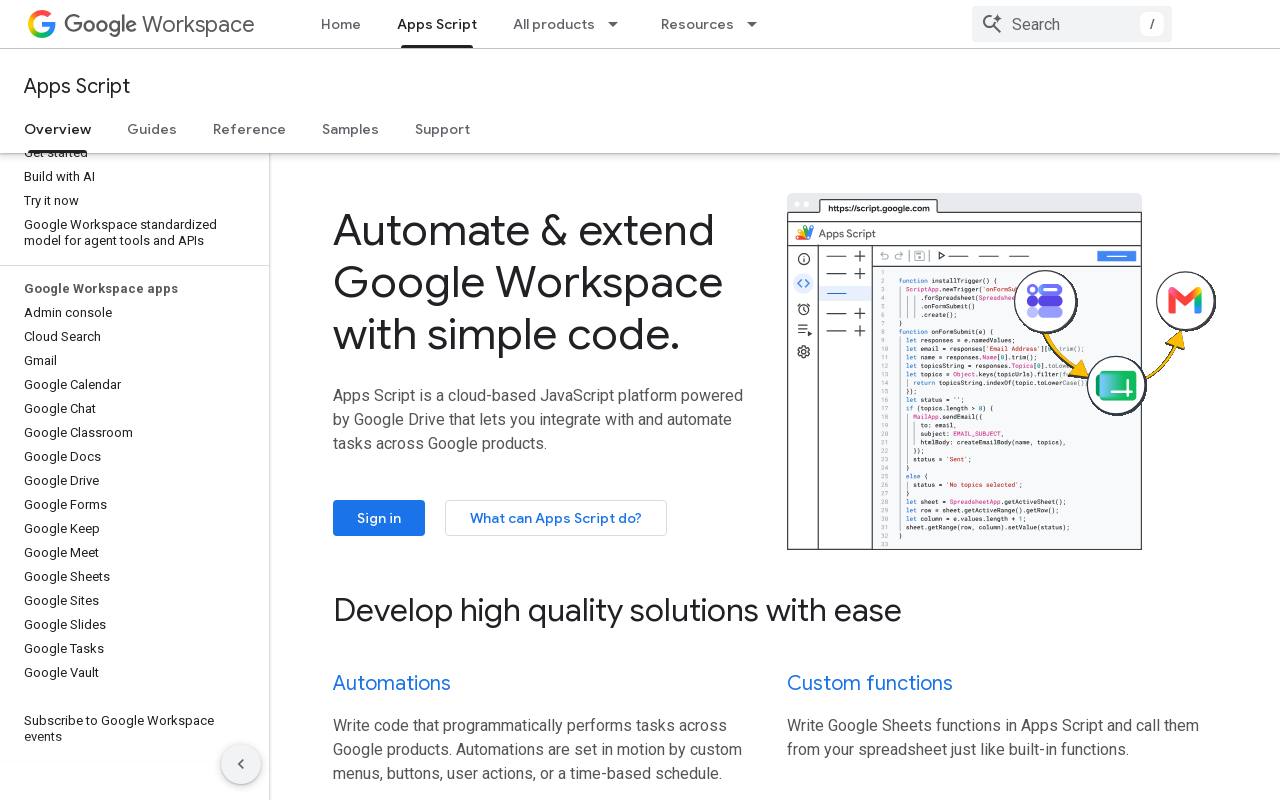Open Google Sheets in the sidebar

click(67, 577)
